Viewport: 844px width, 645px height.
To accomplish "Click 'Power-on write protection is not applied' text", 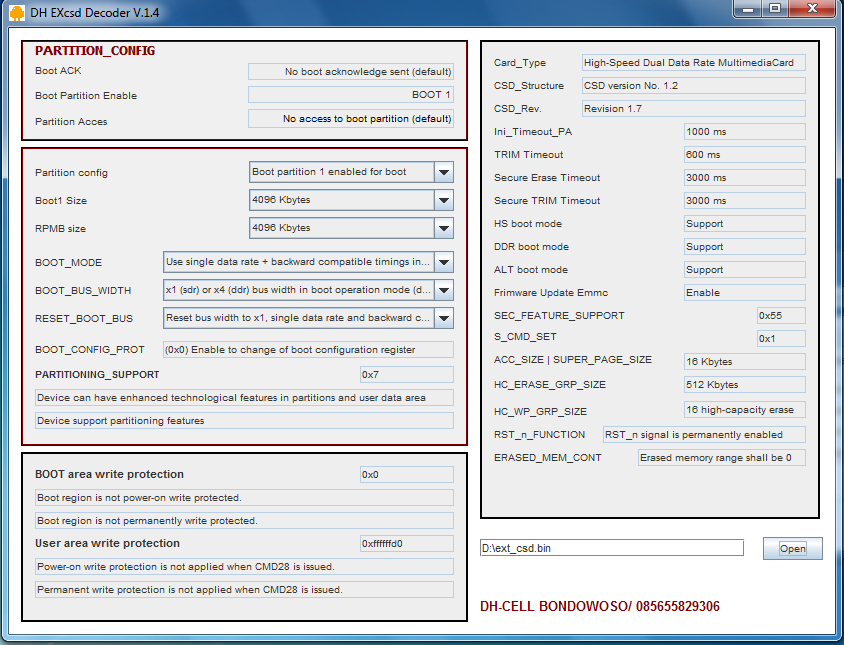I will [x=186, y=567].
